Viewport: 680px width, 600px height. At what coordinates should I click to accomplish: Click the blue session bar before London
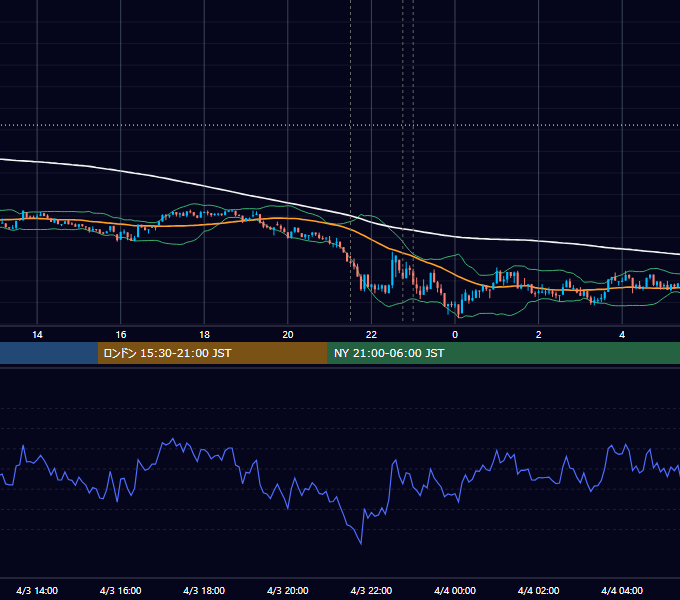49,353
